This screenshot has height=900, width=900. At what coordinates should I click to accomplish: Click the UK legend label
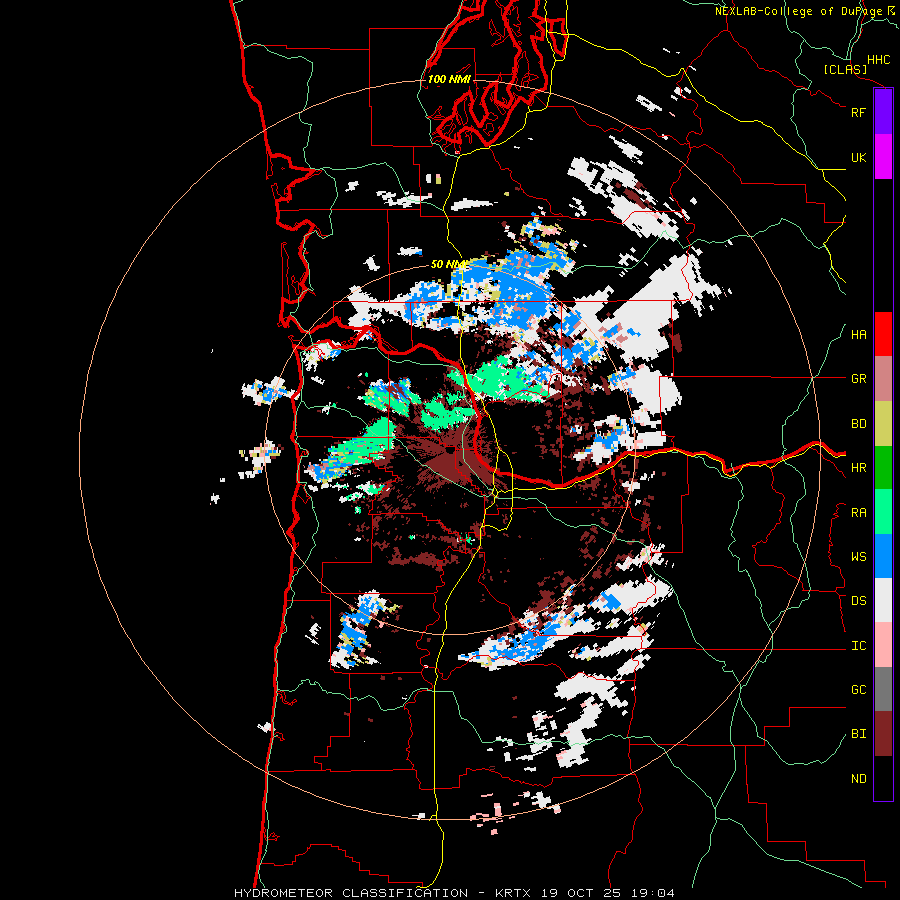pos(859,157)
